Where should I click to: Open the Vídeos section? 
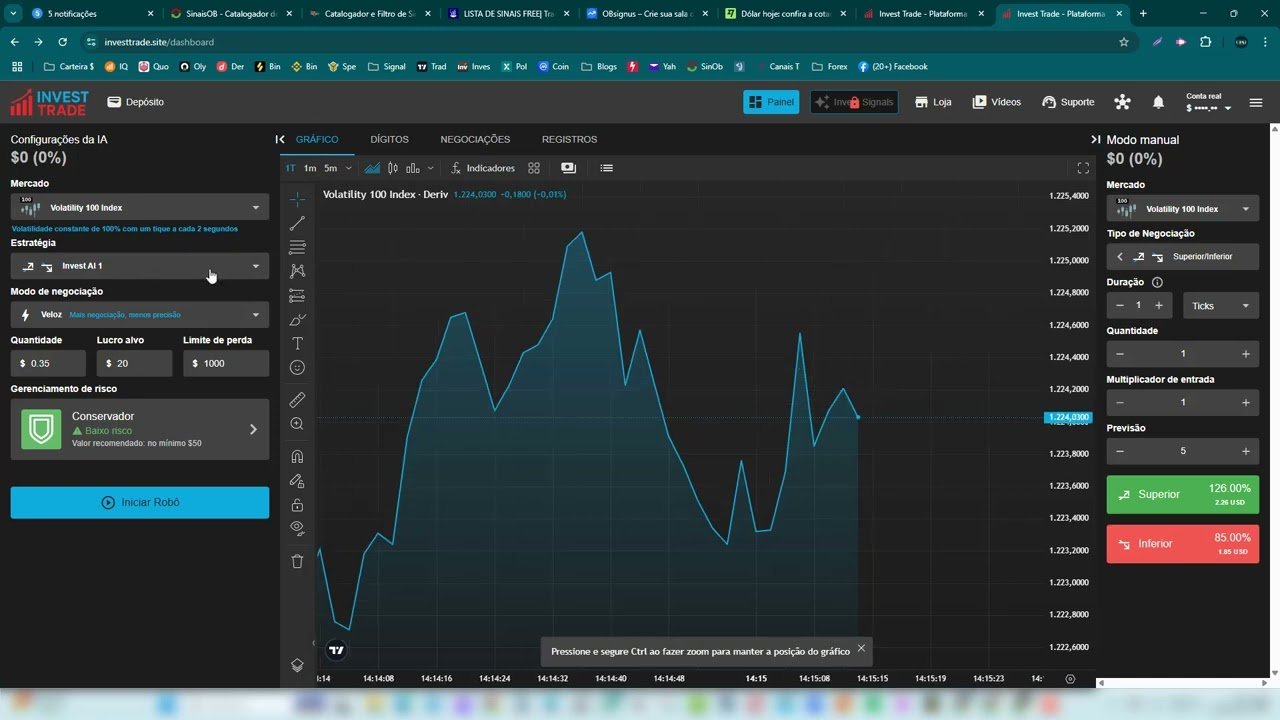(x=997, y=102)
